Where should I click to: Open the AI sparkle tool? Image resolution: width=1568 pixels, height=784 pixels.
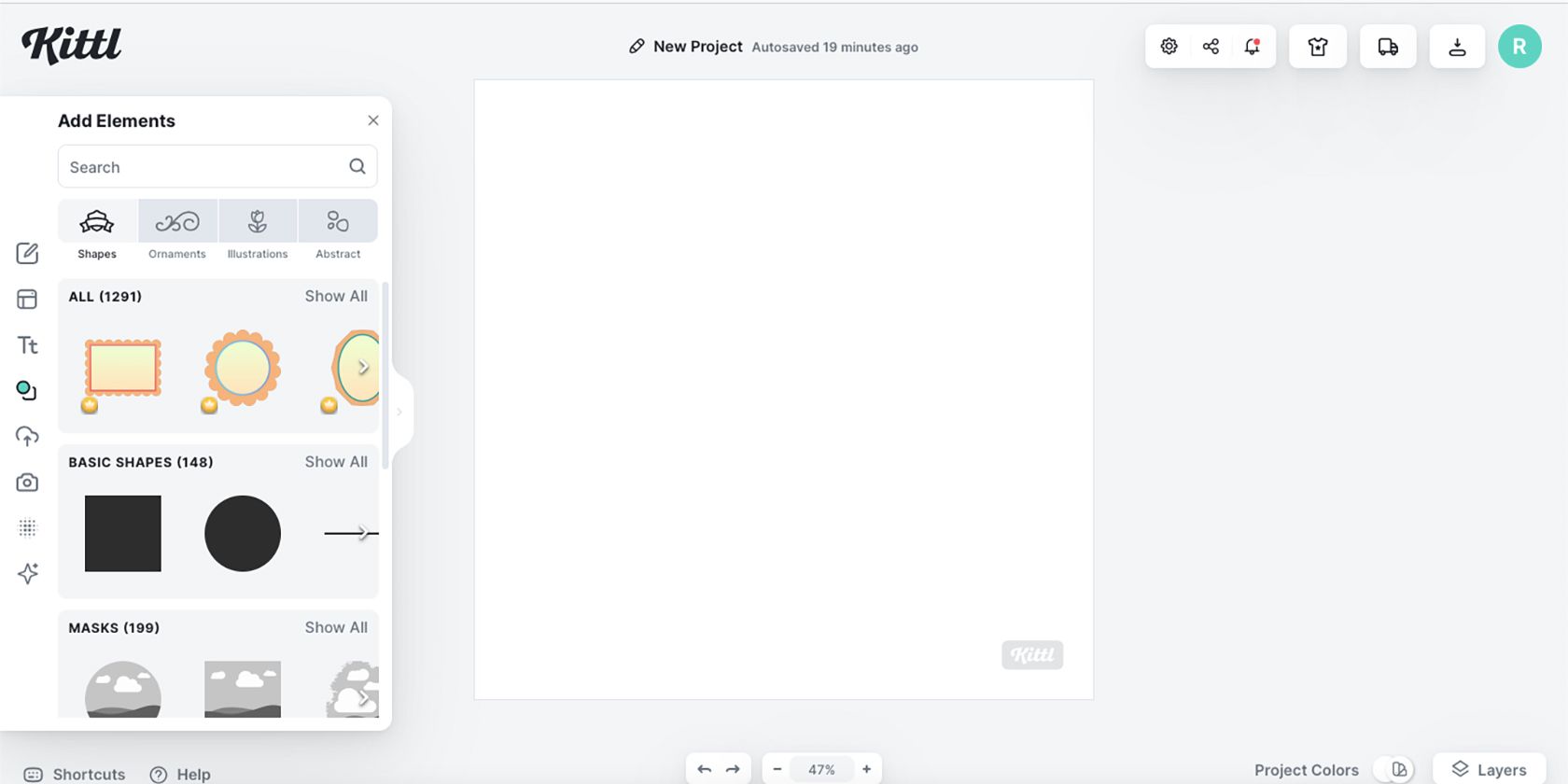coord(27,573)
